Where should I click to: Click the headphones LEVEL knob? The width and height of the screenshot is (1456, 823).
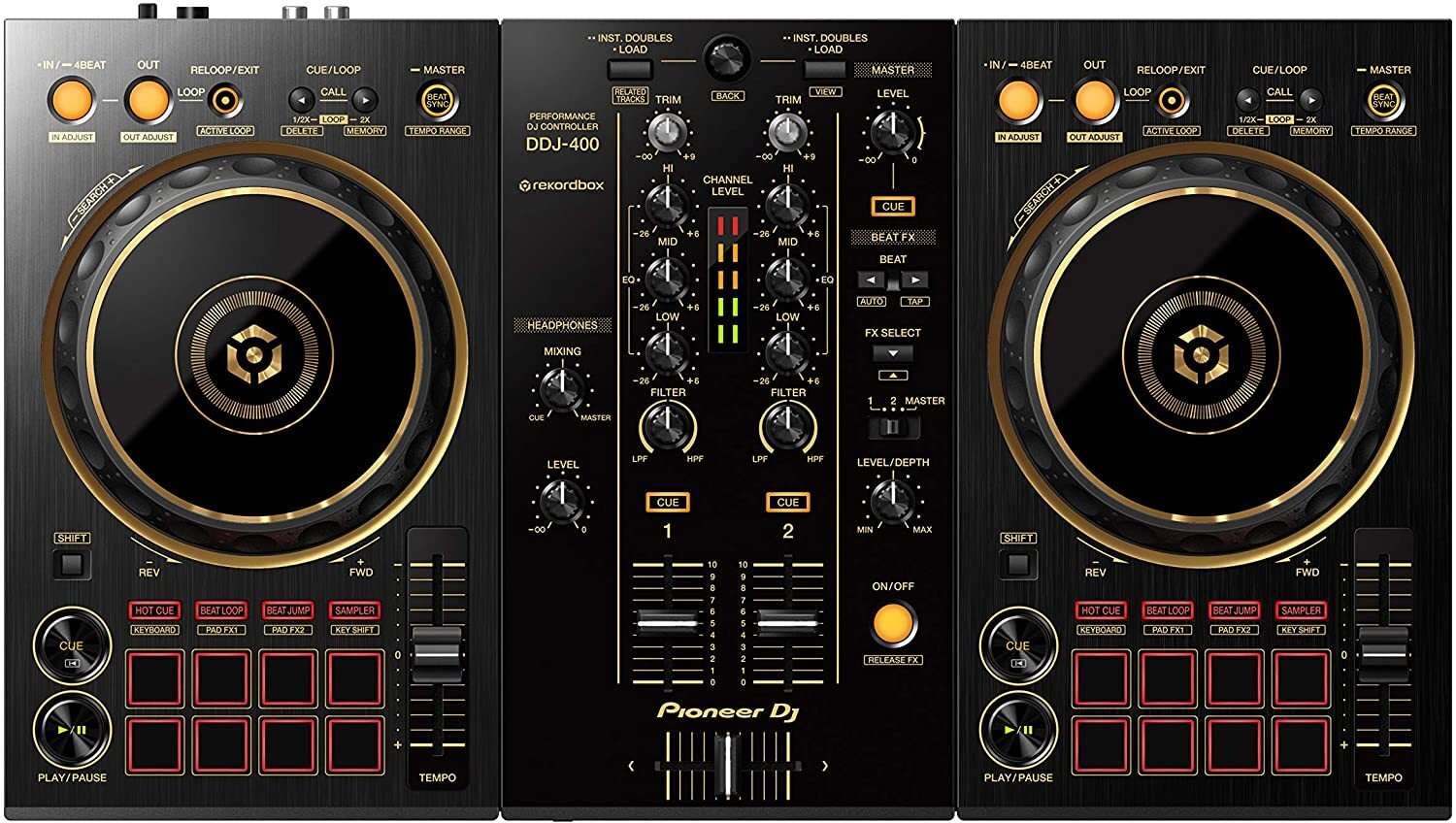pyautogui.click(x=562, y=501)
